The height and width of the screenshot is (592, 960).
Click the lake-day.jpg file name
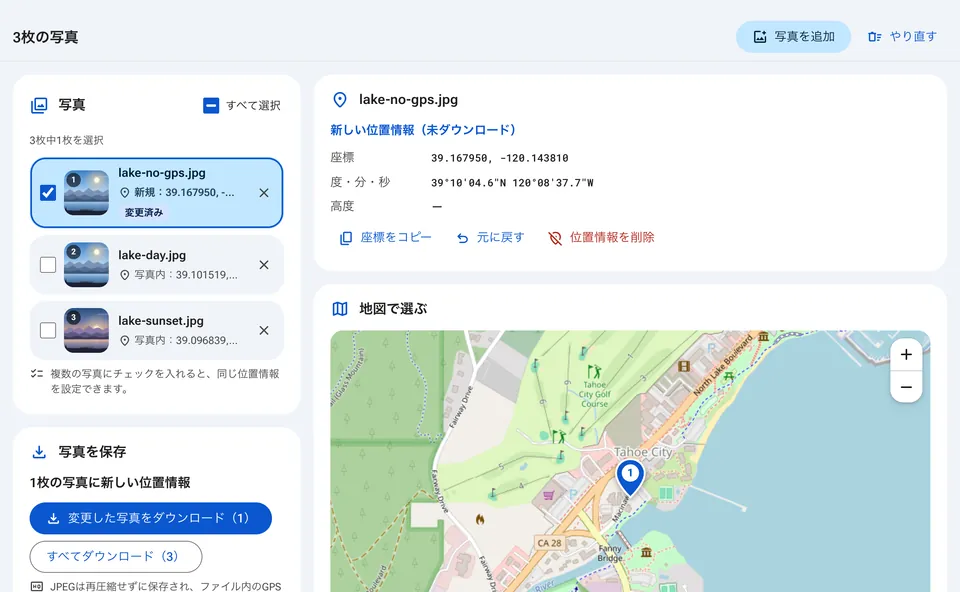coord(152,255)
